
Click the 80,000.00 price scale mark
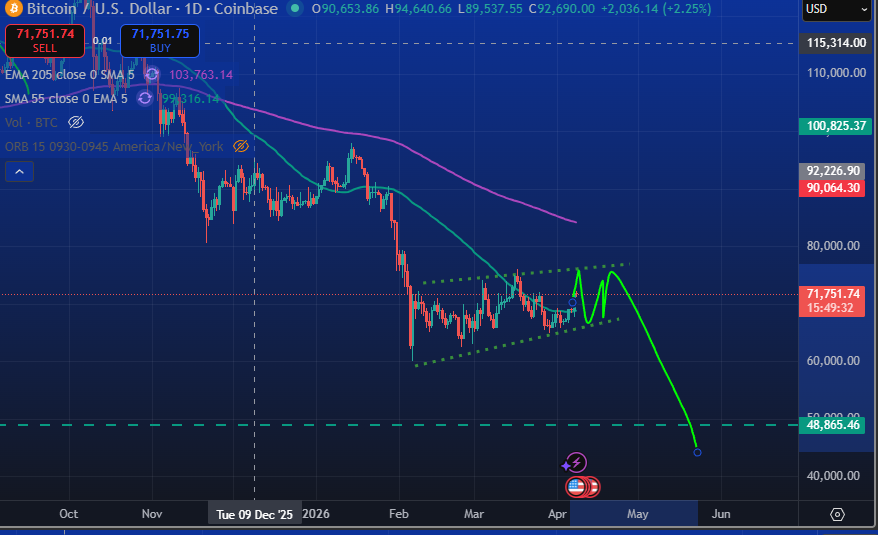click(833, 245)
